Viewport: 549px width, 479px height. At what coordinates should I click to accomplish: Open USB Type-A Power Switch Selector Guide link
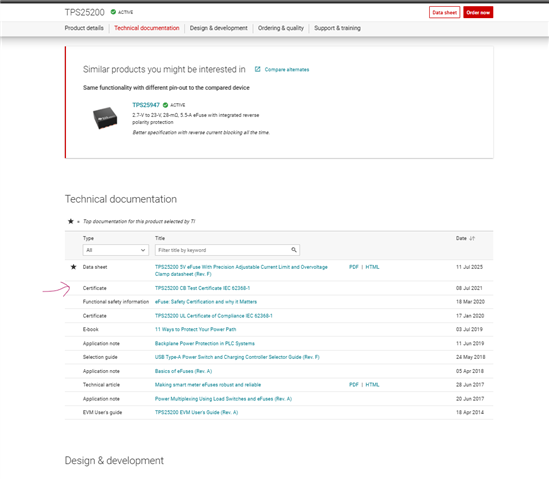(237, 357)
